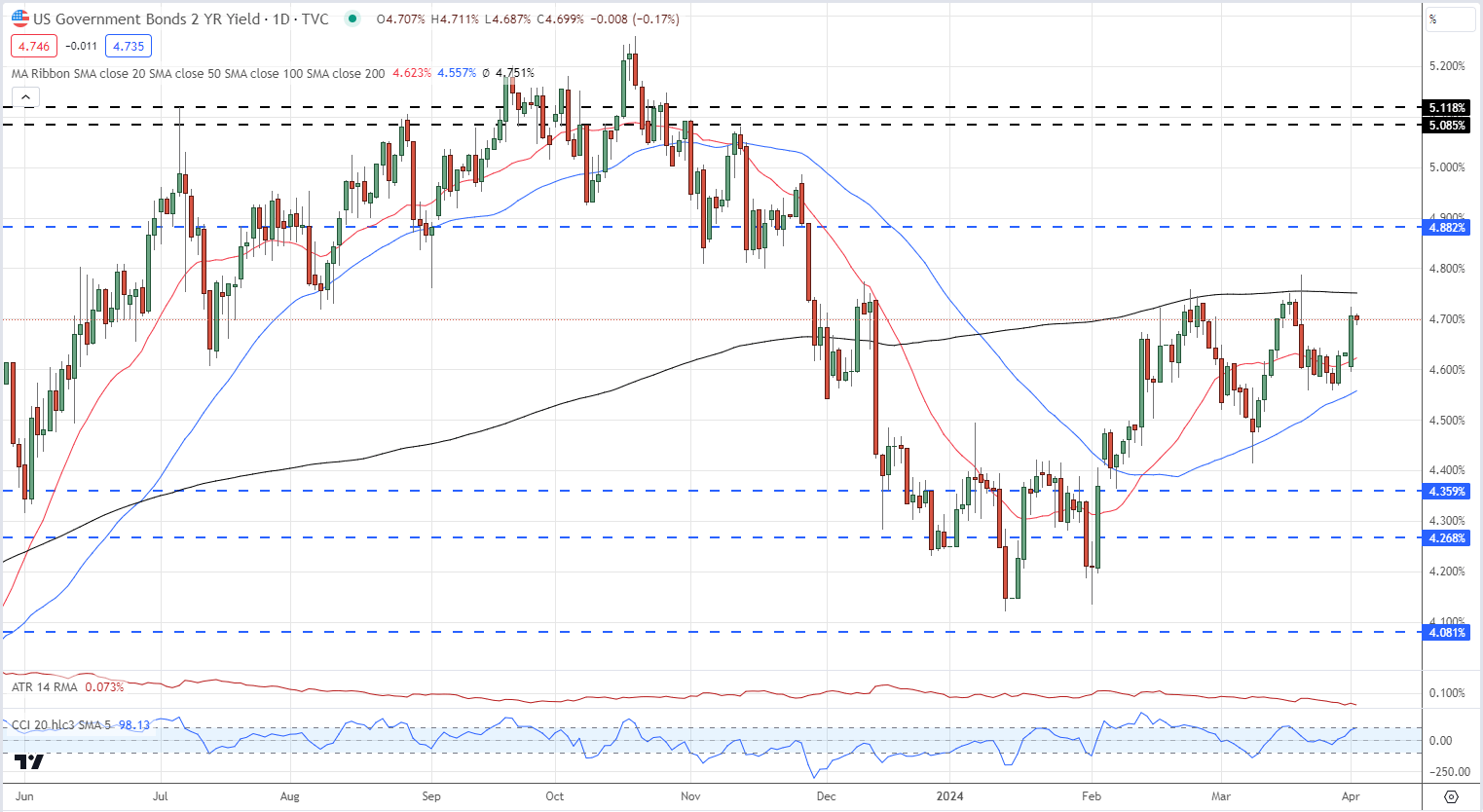1483x812 pixels.
Task: Click the Apr label on time axis
Action: tap(1350, 796)
